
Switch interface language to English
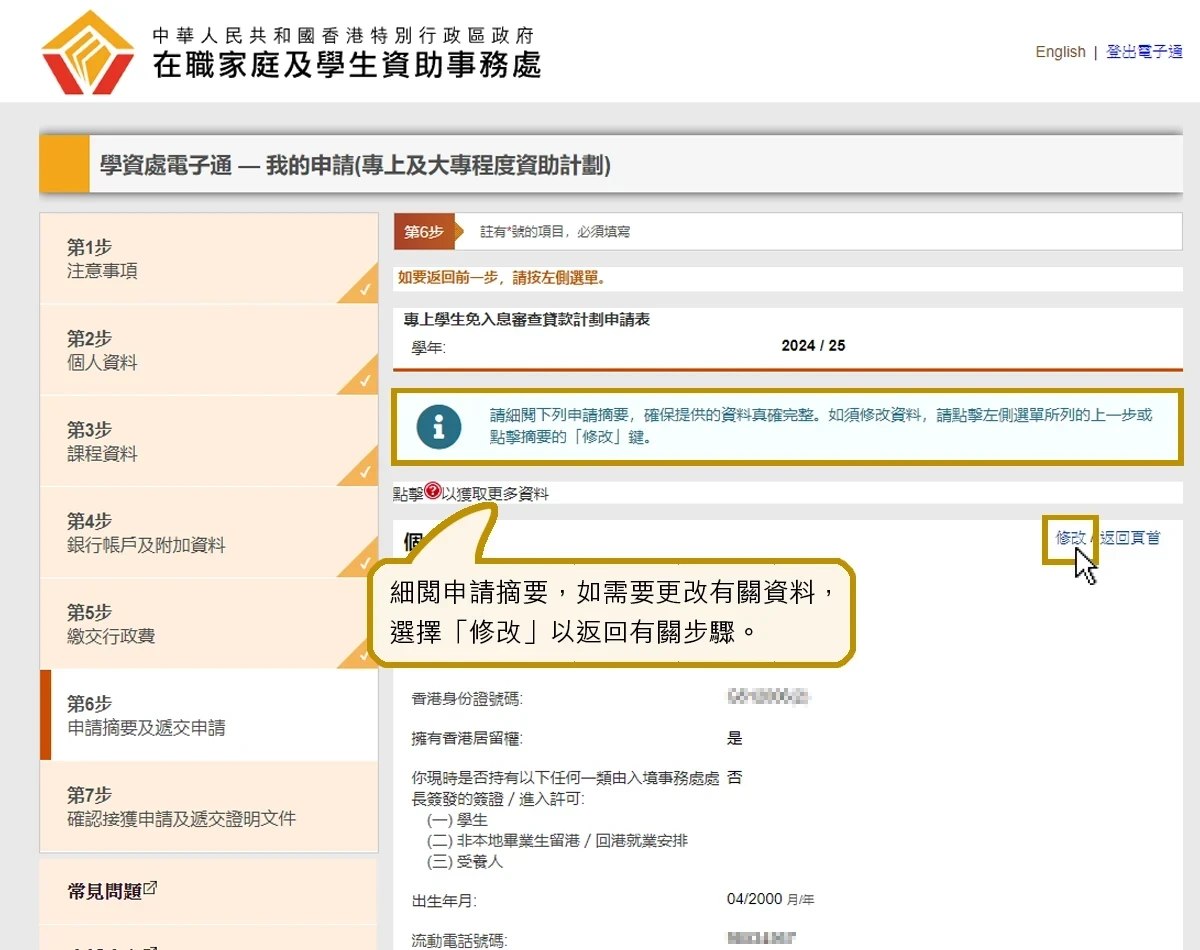[x=1060, y=51]
